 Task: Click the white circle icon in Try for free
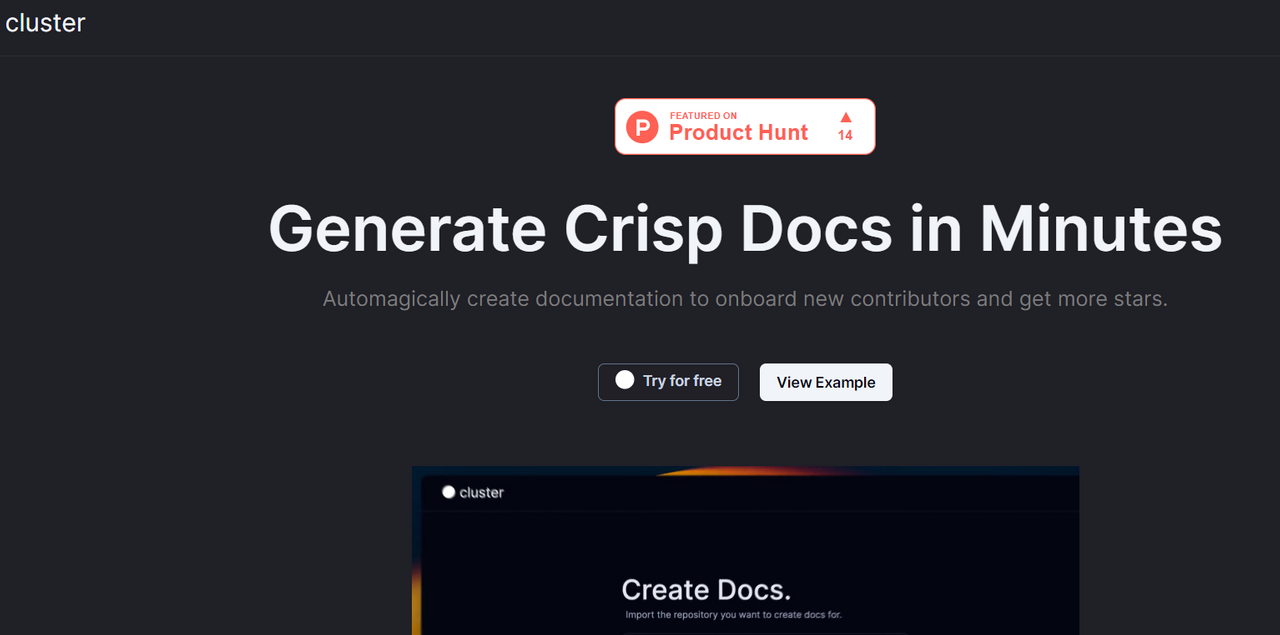click(x=625, y=380)
